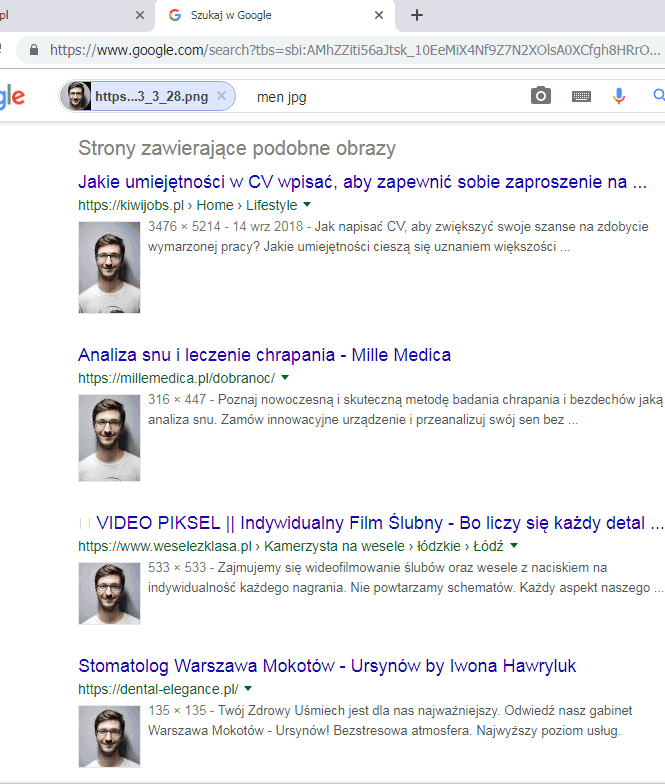Switch to the Szukaj w Google tab
Image resolution: width=665 pixels, height=784 pixels.
click(275, 15)
